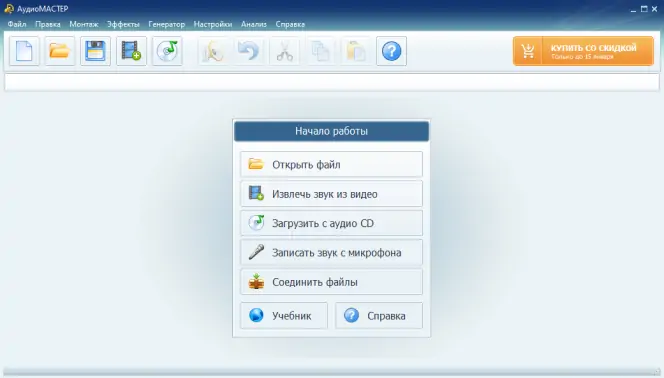Click the paste clipboard toolbar icon
664x378 pixels.
coord(356,51)
